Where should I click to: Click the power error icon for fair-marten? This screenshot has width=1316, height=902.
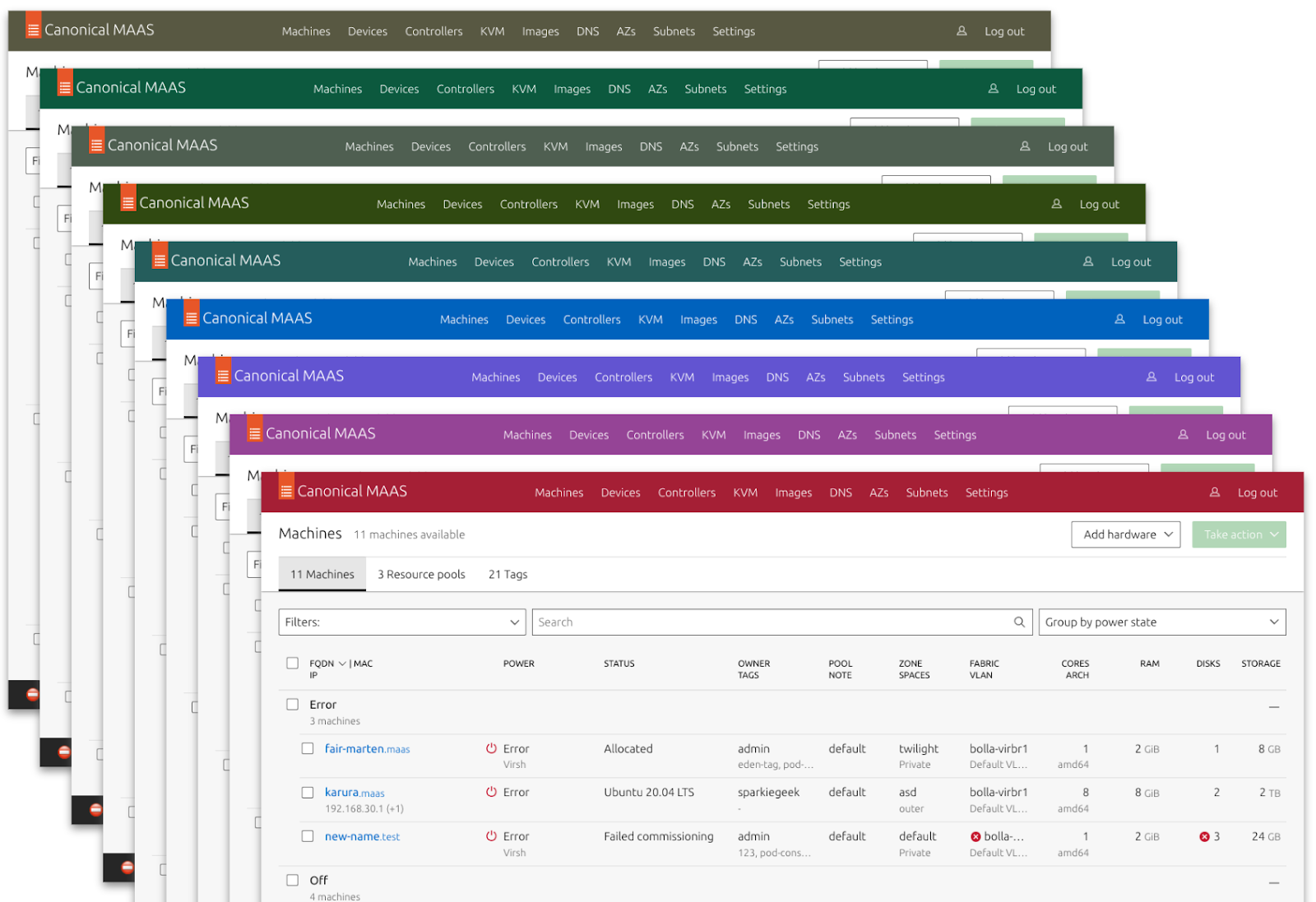[492, 748]
